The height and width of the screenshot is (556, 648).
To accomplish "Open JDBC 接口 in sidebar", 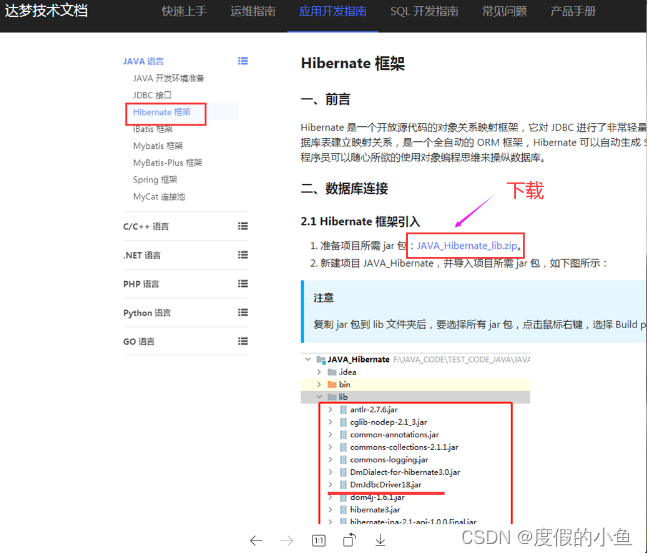I will pyautogui.click(x=152, y=95).
